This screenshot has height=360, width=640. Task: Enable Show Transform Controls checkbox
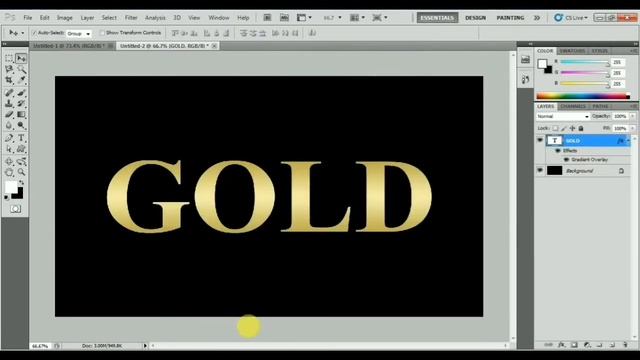click(x=102, y=33)
